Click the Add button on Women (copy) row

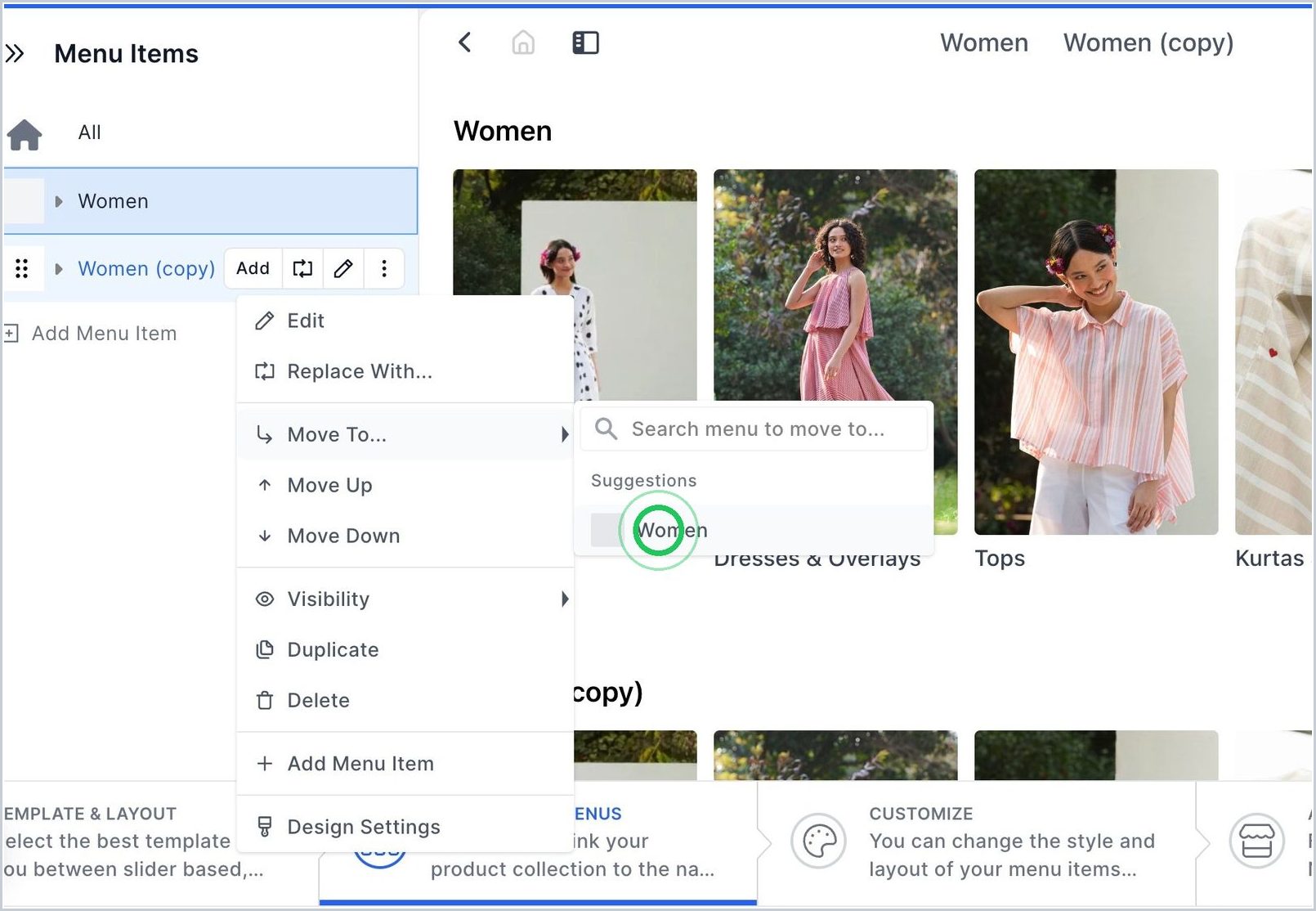253,268
